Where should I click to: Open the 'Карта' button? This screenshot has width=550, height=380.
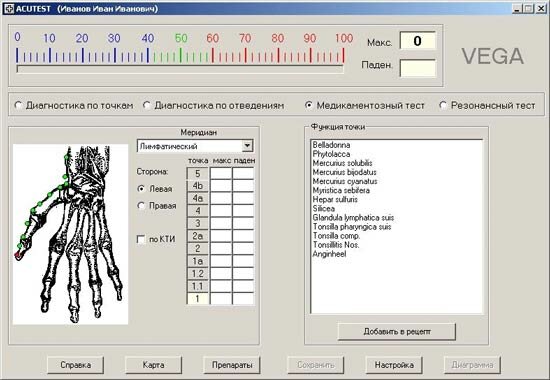click(154, 365)
